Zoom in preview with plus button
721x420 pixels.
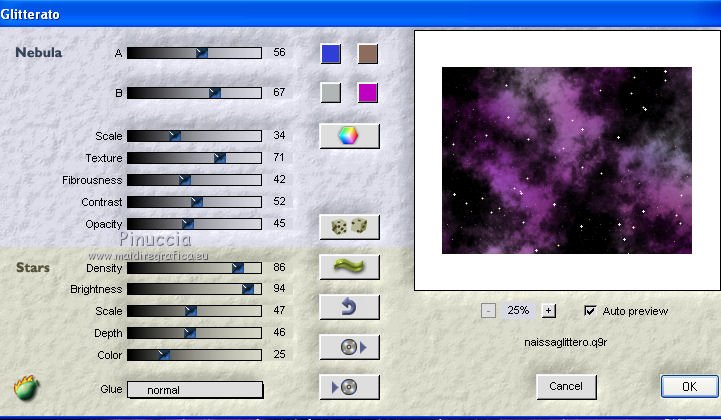[x=548, y=311]
